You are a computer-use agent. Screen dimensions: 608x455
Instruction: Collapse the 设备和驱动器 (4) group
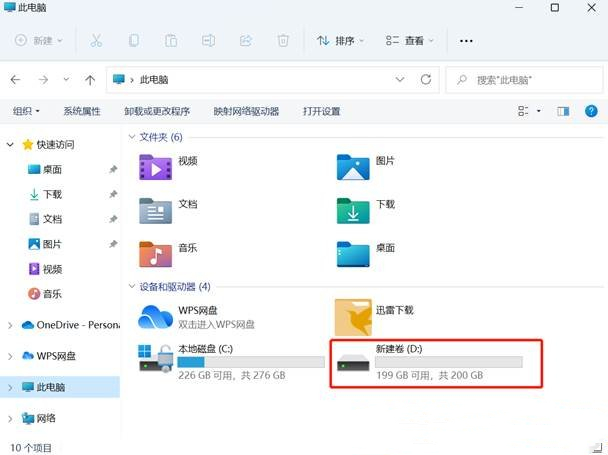click(x=133, y=287)
